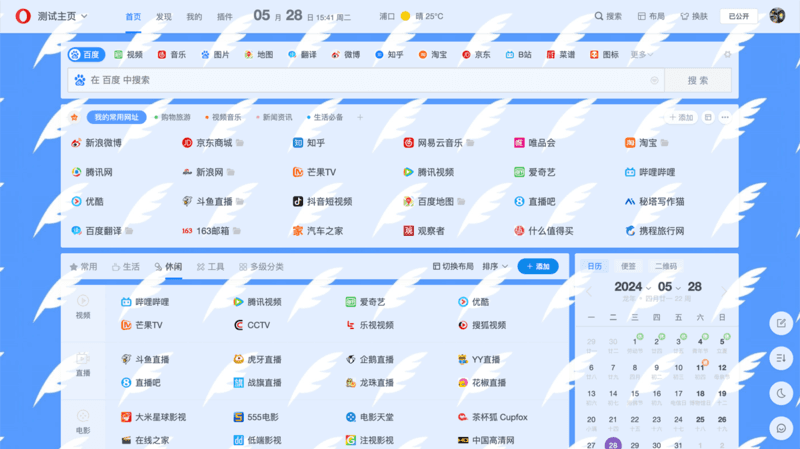Select the 微博 search engine
Screen dimensions: 800x449
tap(345, 55)
